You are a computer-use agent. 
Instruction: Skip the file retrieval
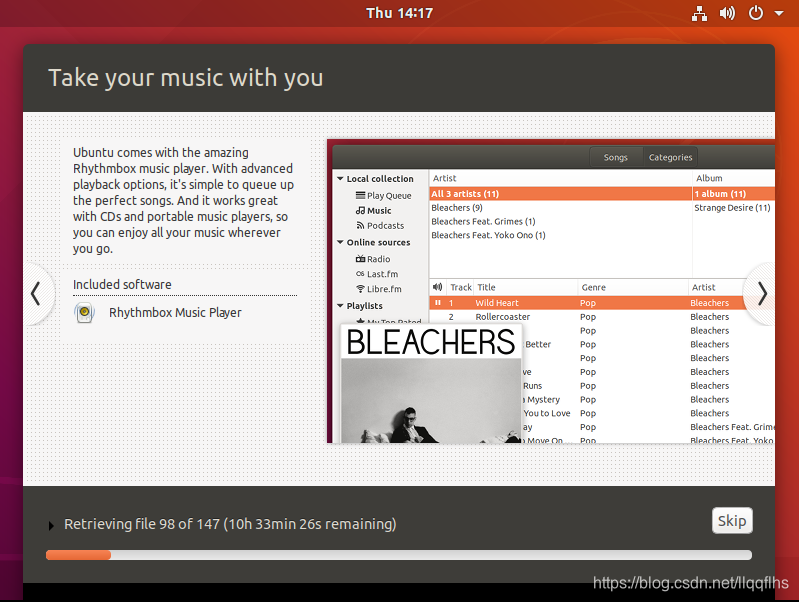pyautogui.click(x=732, y=520)
